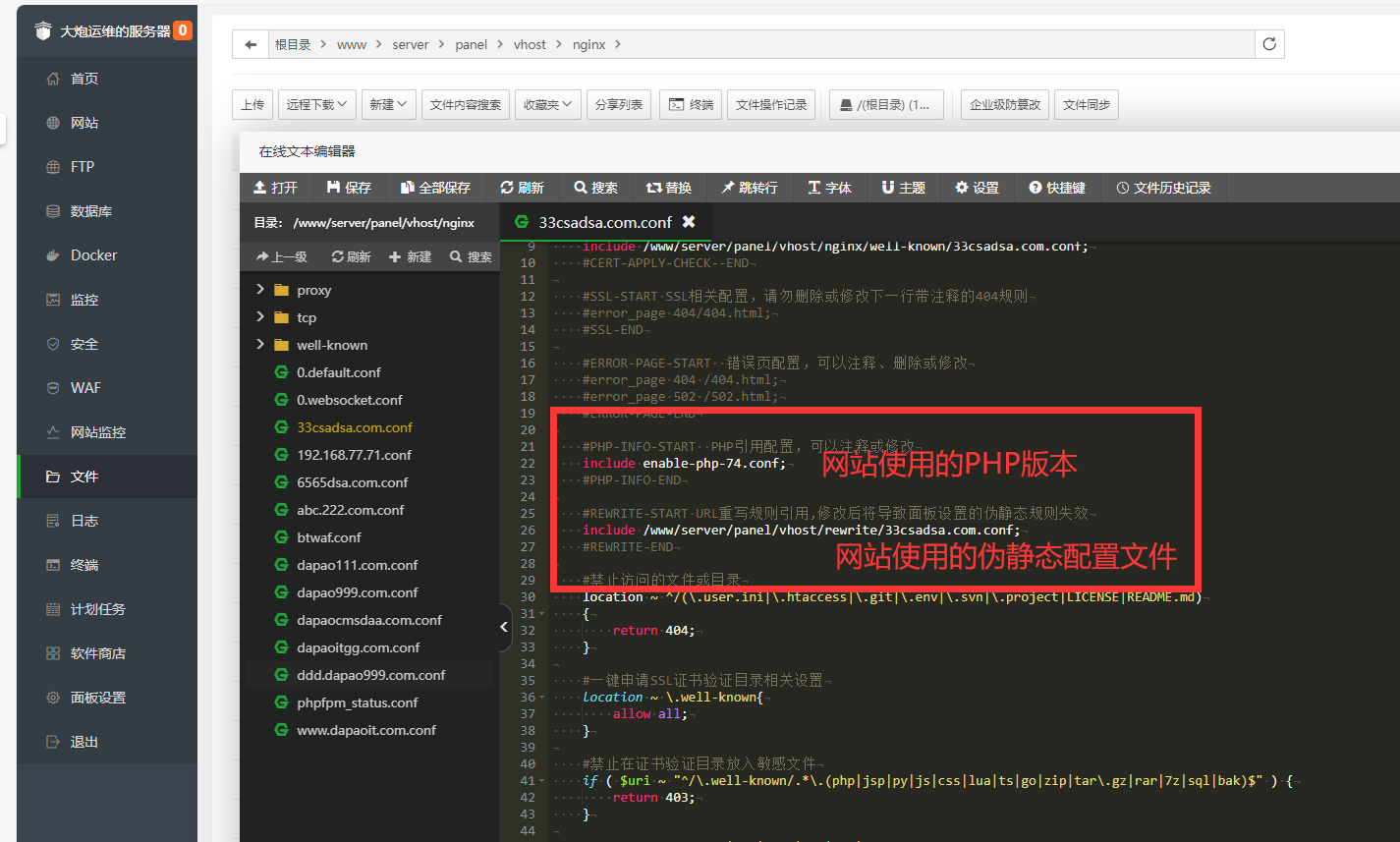1400x842 pixels.
Task: Open the 新建 dropdown in file toolbar
Action: pyautogui.click(x=389, y=104)
